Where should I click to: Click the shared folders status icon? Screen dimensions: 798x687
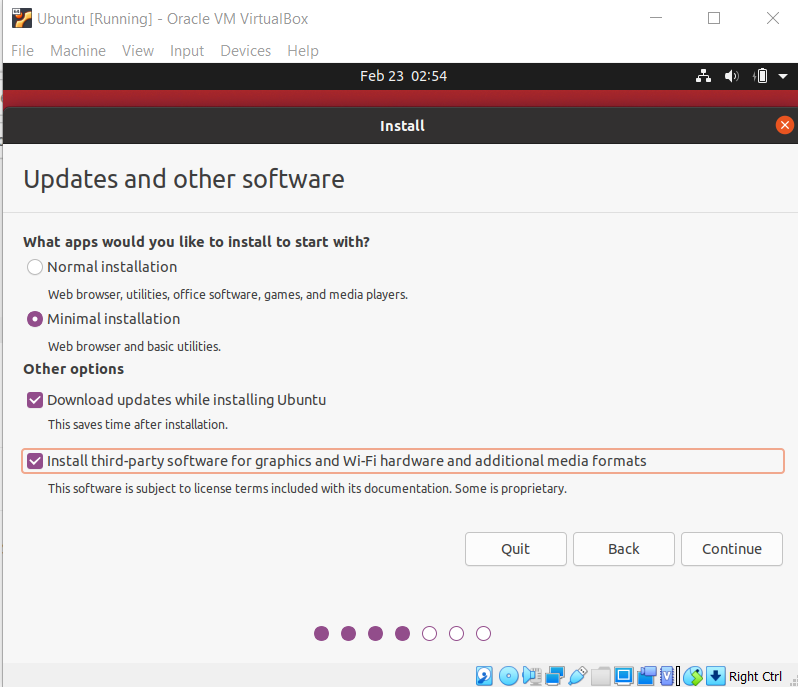601,676
